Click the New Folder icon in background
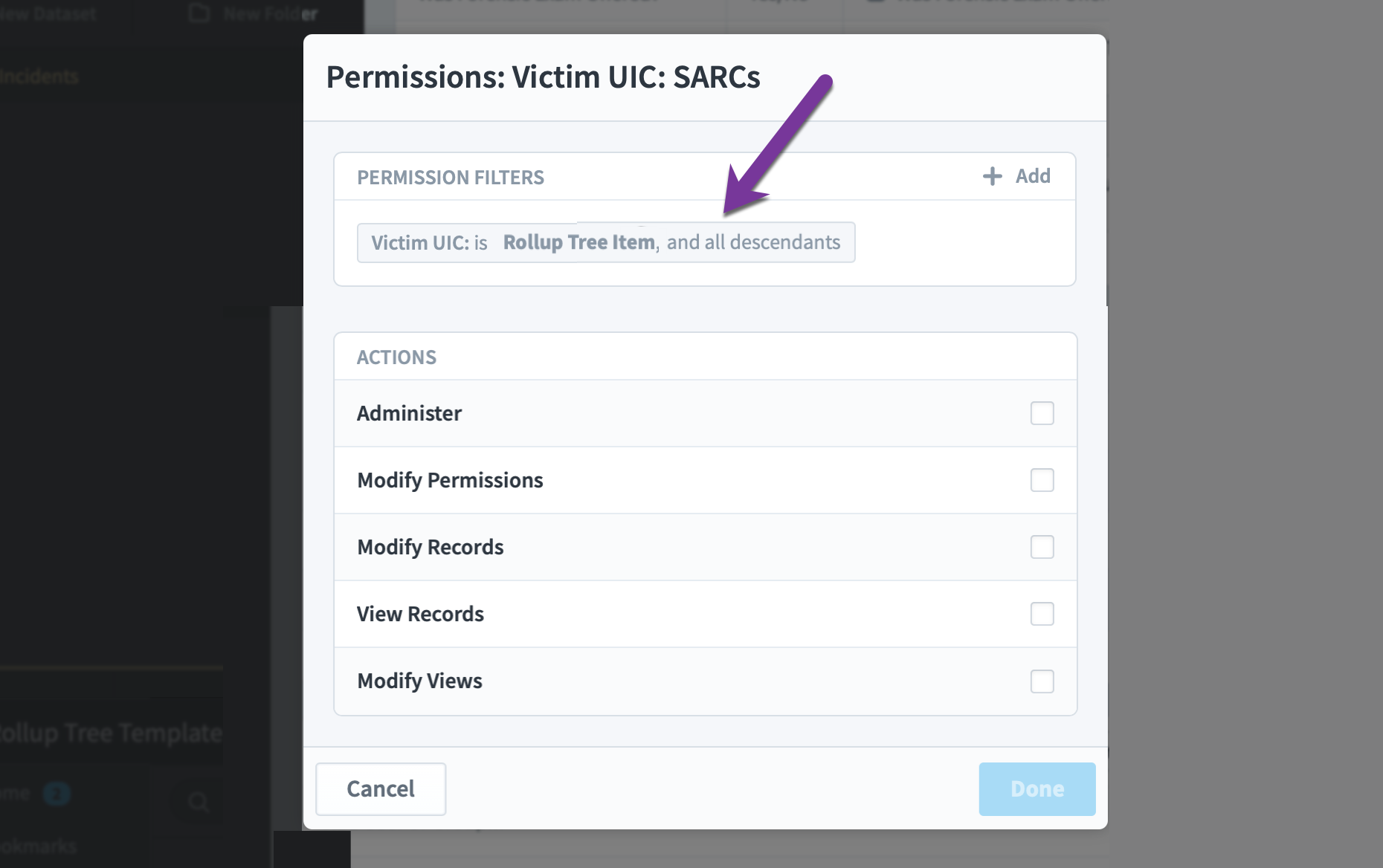 coord(199,13)
